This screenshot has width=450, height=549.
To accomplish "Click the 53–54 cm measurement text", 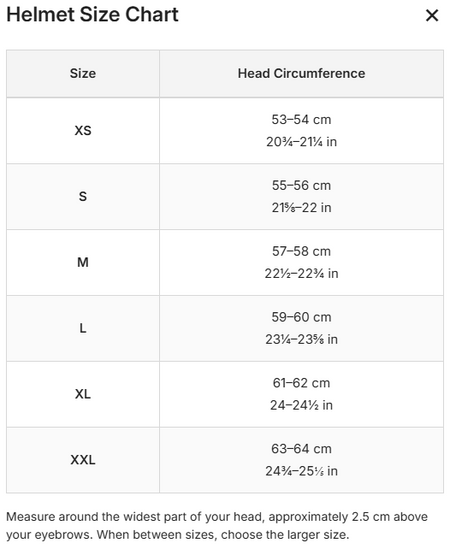I will pos(301,120).
